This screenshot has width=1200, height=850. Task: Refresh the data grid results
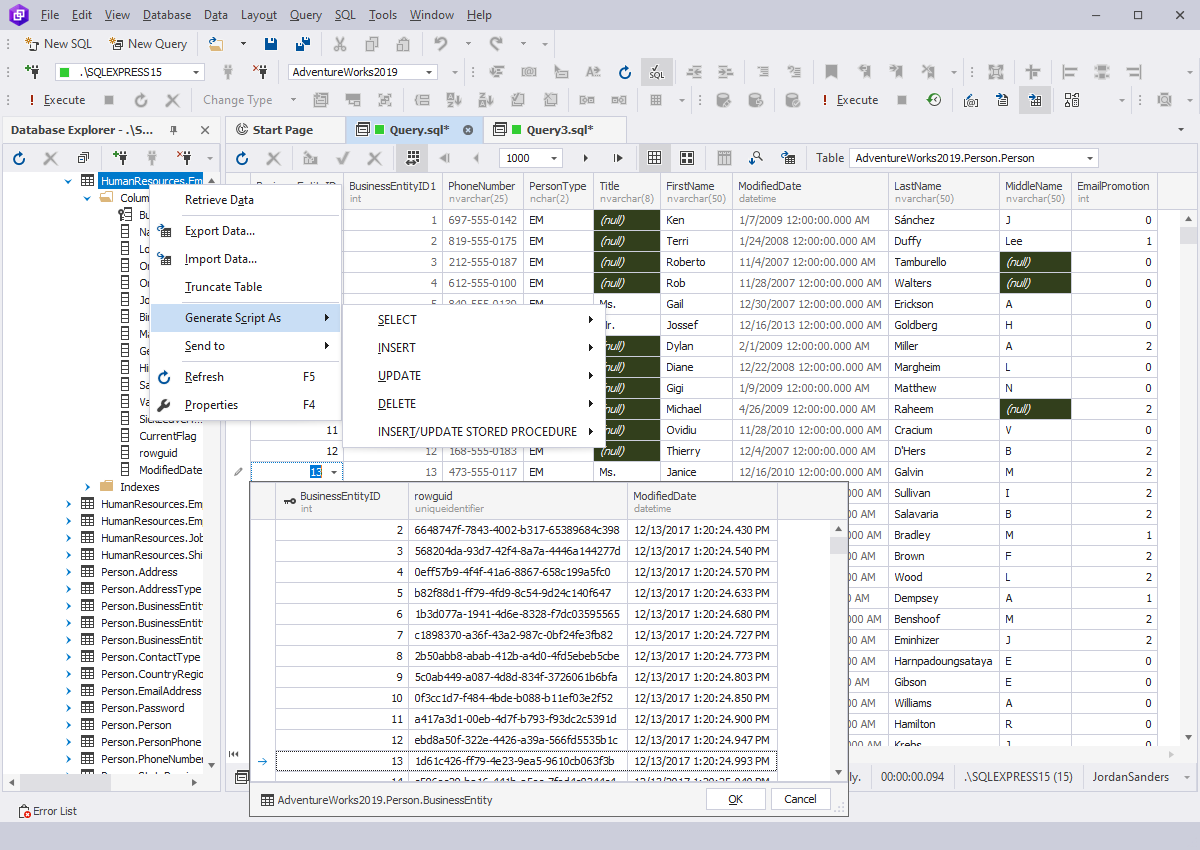241,157
